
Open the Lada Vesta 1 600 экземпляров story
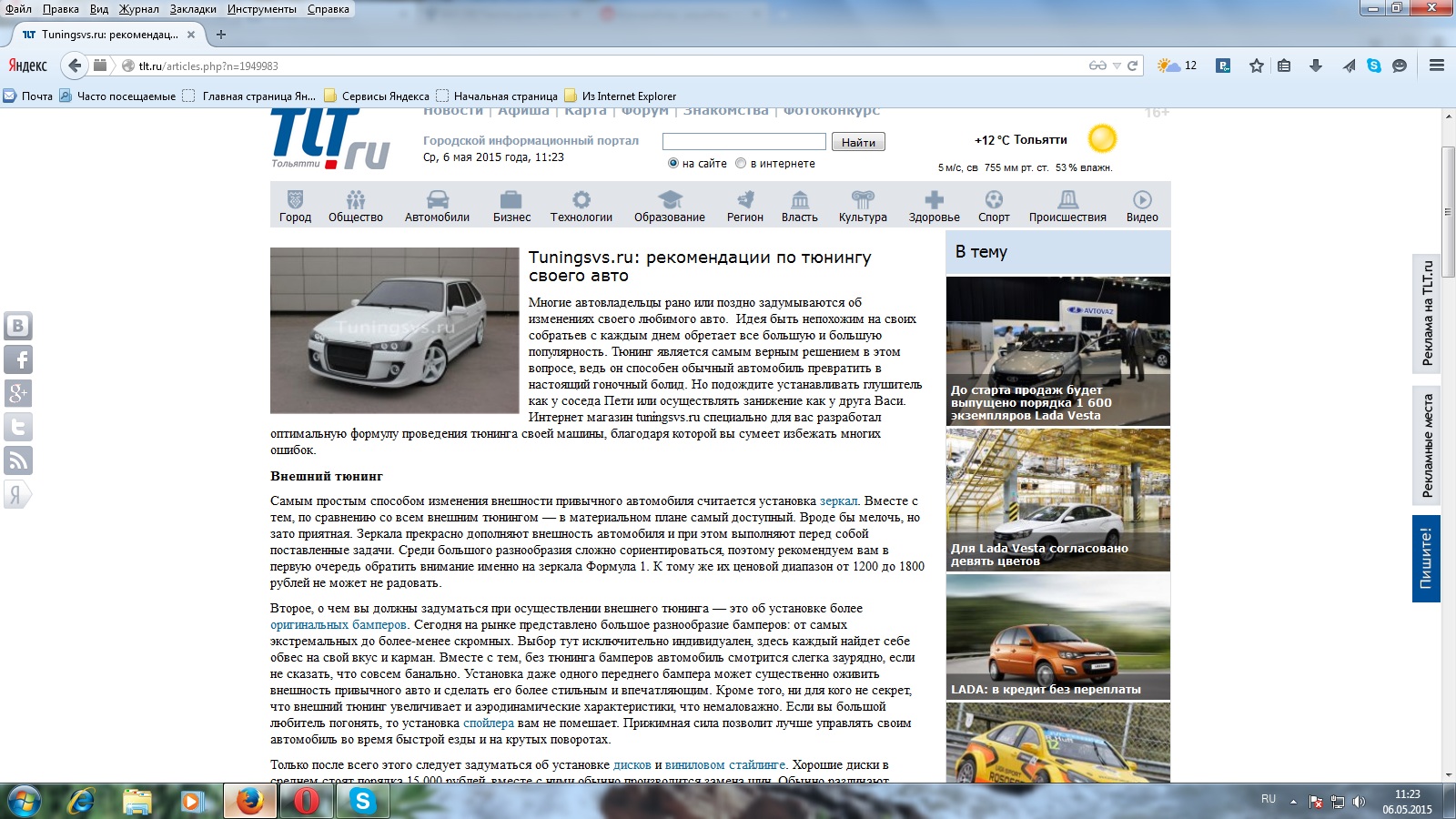point(1058,351)
